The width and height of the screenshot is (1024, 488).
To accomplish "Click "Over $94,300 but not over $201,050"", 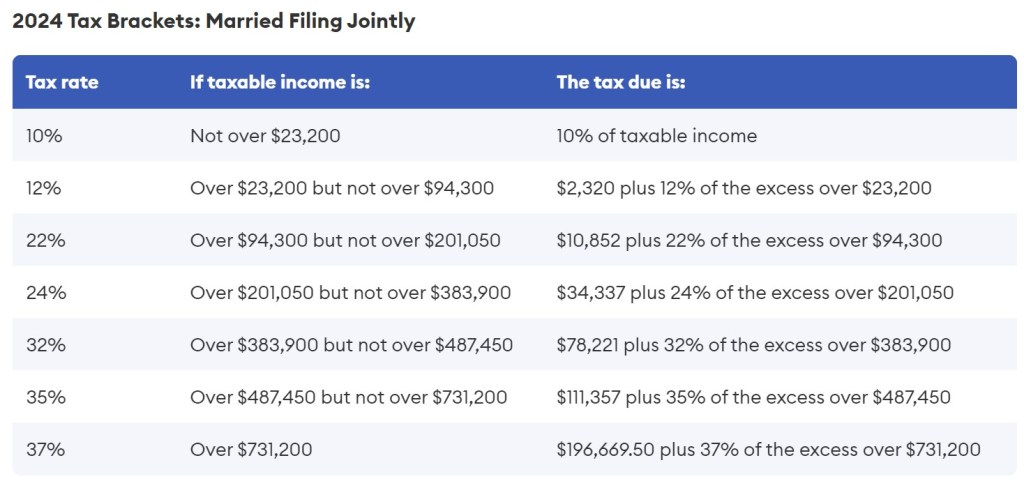I will (345, 240).
